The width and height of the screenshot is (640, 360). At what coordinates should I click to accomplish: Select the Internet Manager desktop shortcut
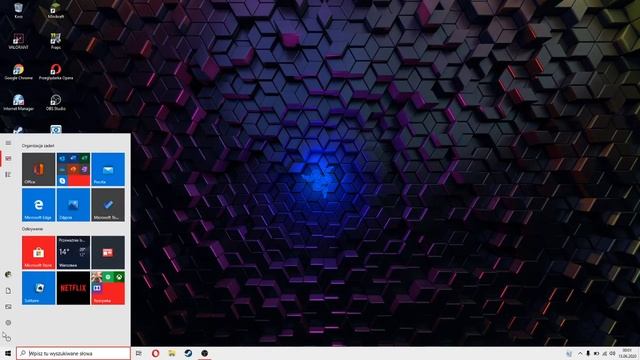18,102
